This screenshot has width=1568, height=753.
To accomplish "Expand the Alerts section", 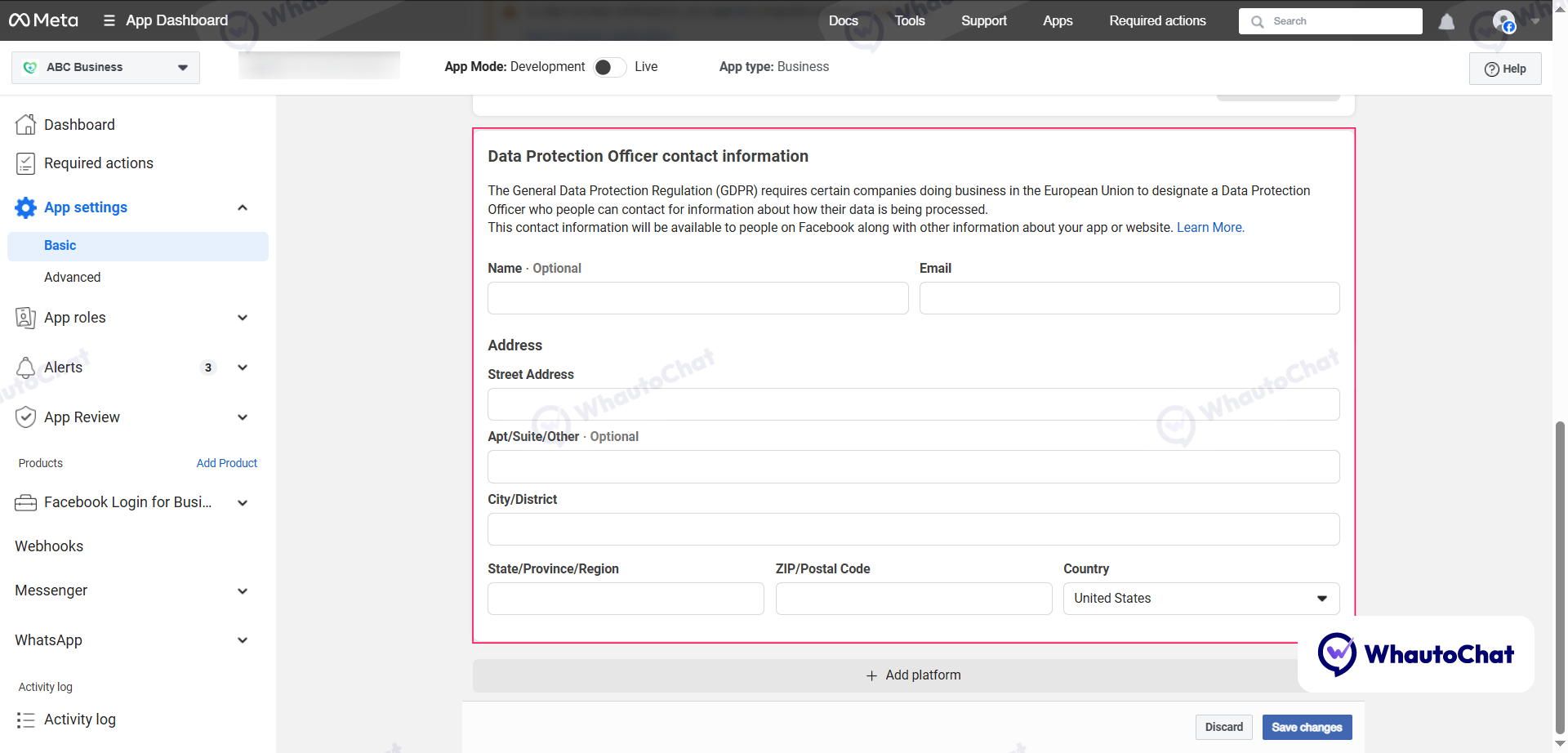I will click(x=243, y=368).
